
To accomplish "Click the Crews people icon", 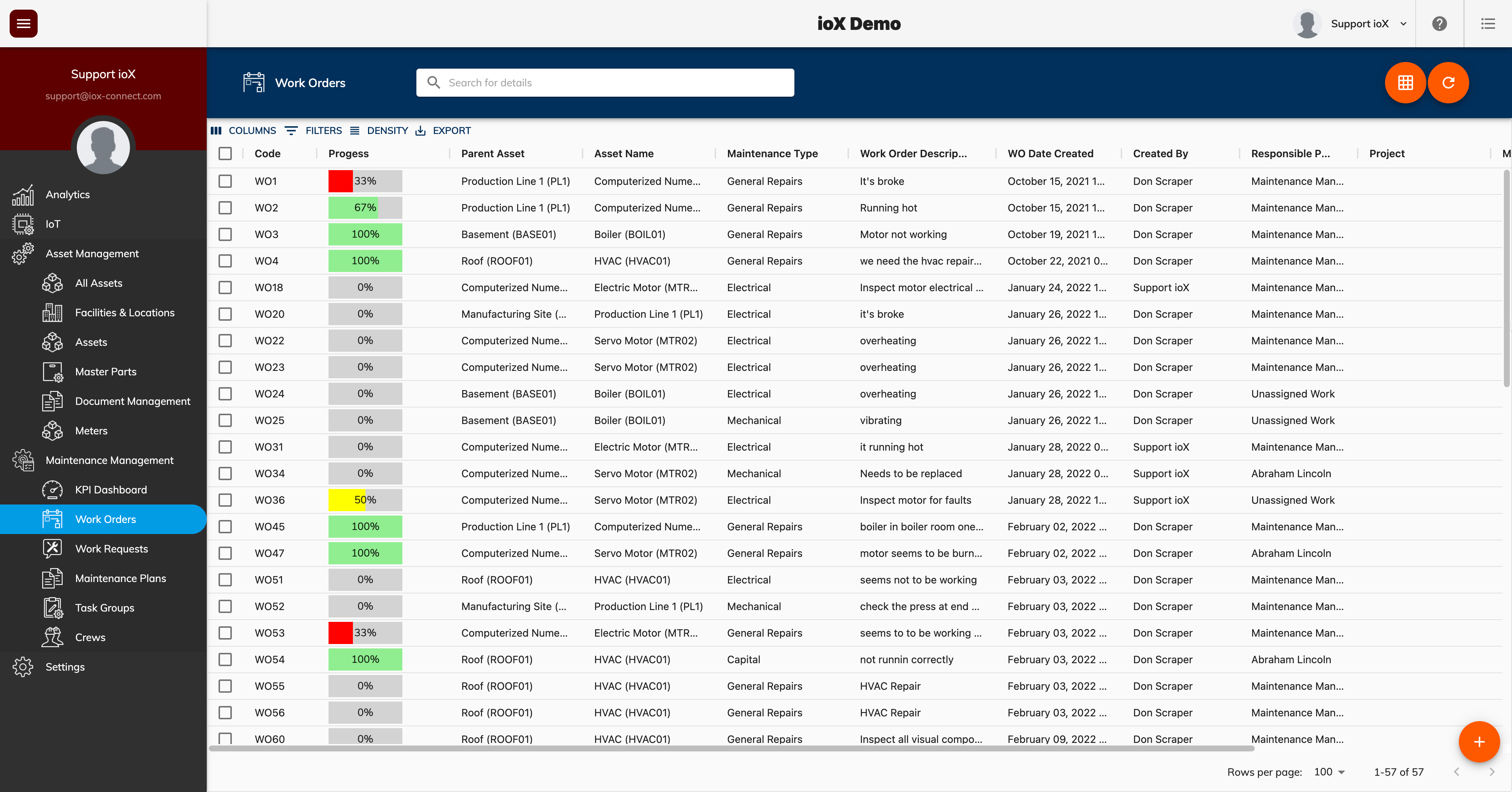I will (x=52, y=637).
